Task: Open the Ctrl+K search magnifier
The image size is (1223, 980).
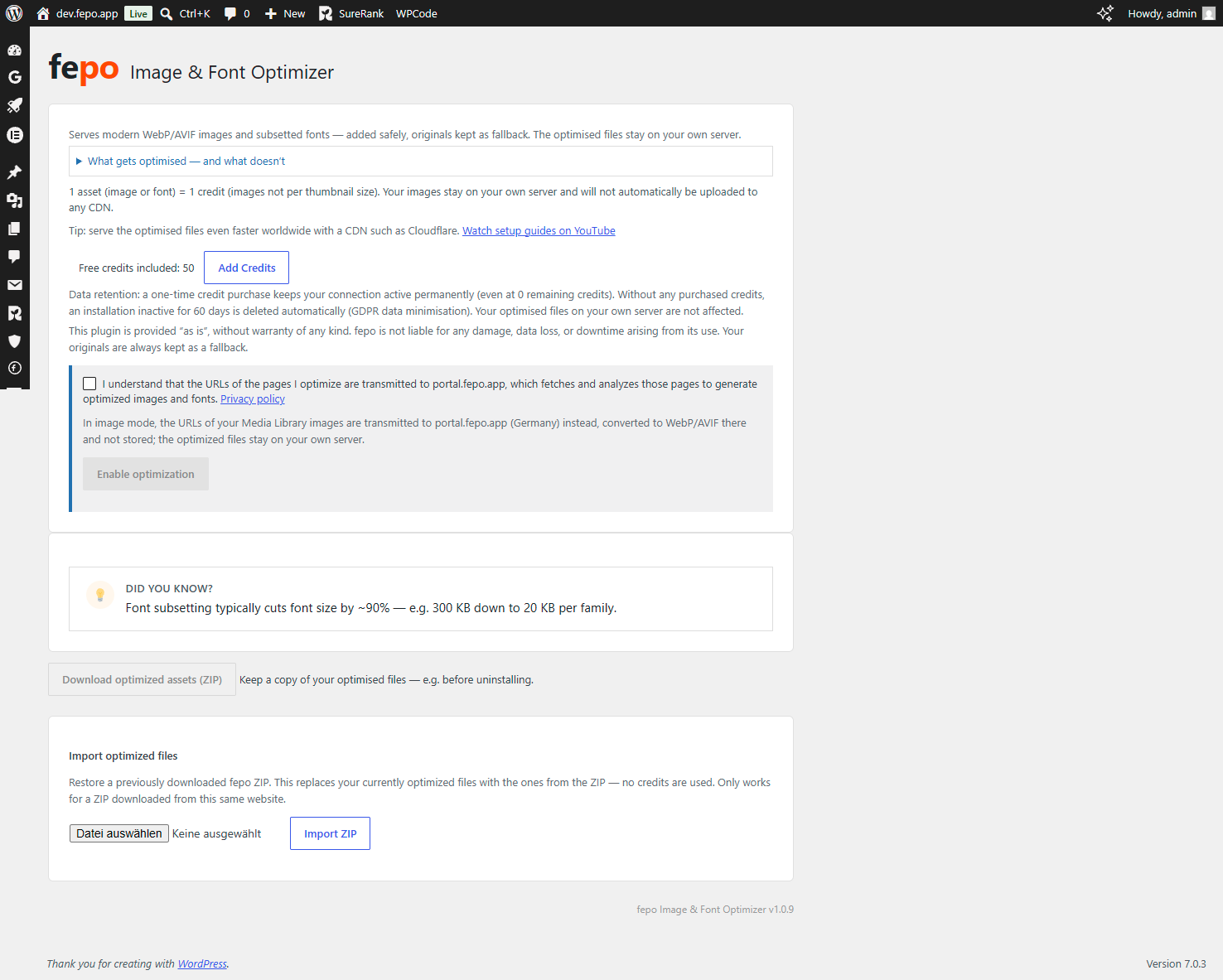Action: click(x=167, y=13)
